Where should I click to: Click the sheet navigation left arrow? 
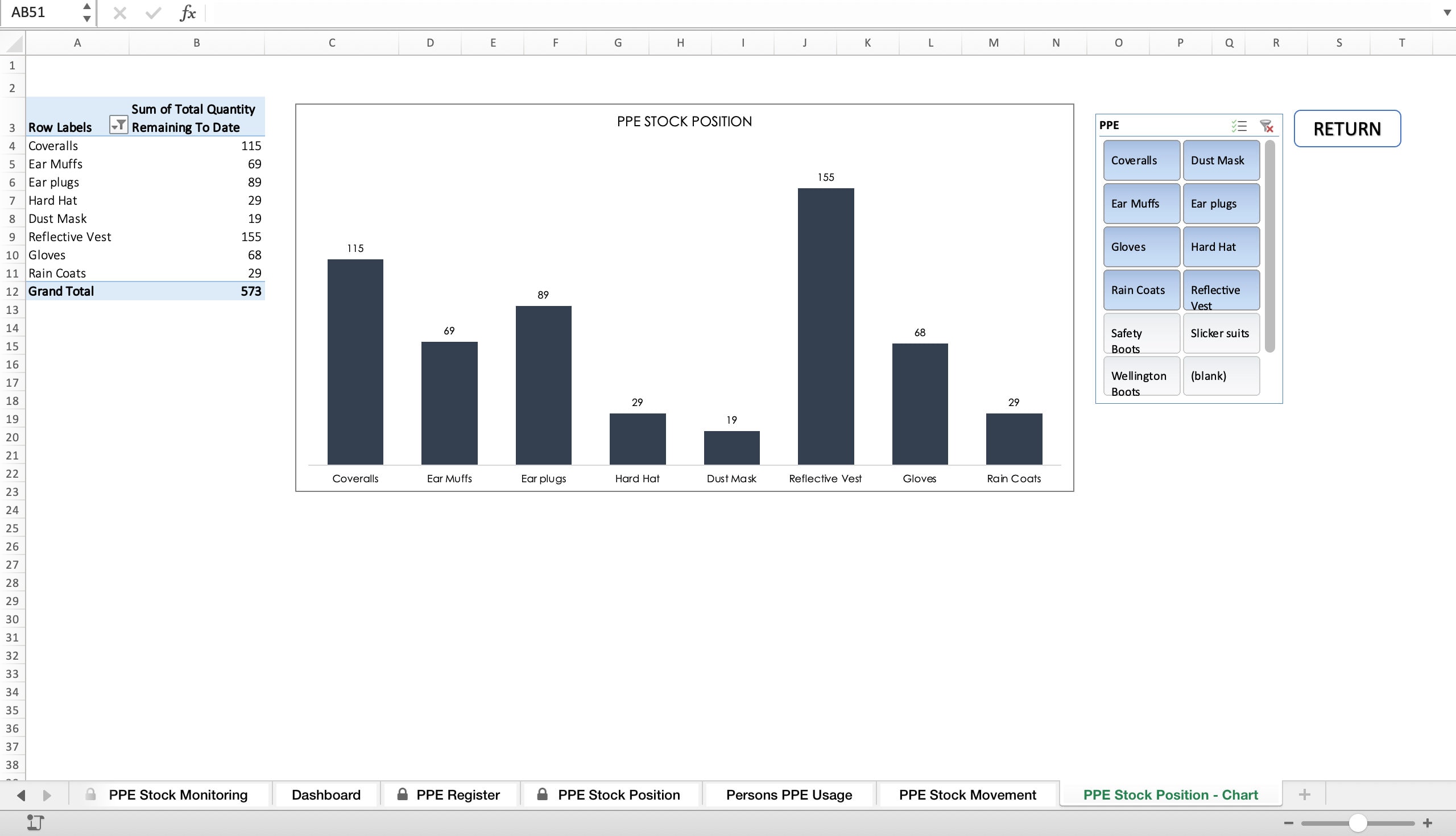click(x=22, y=794)
